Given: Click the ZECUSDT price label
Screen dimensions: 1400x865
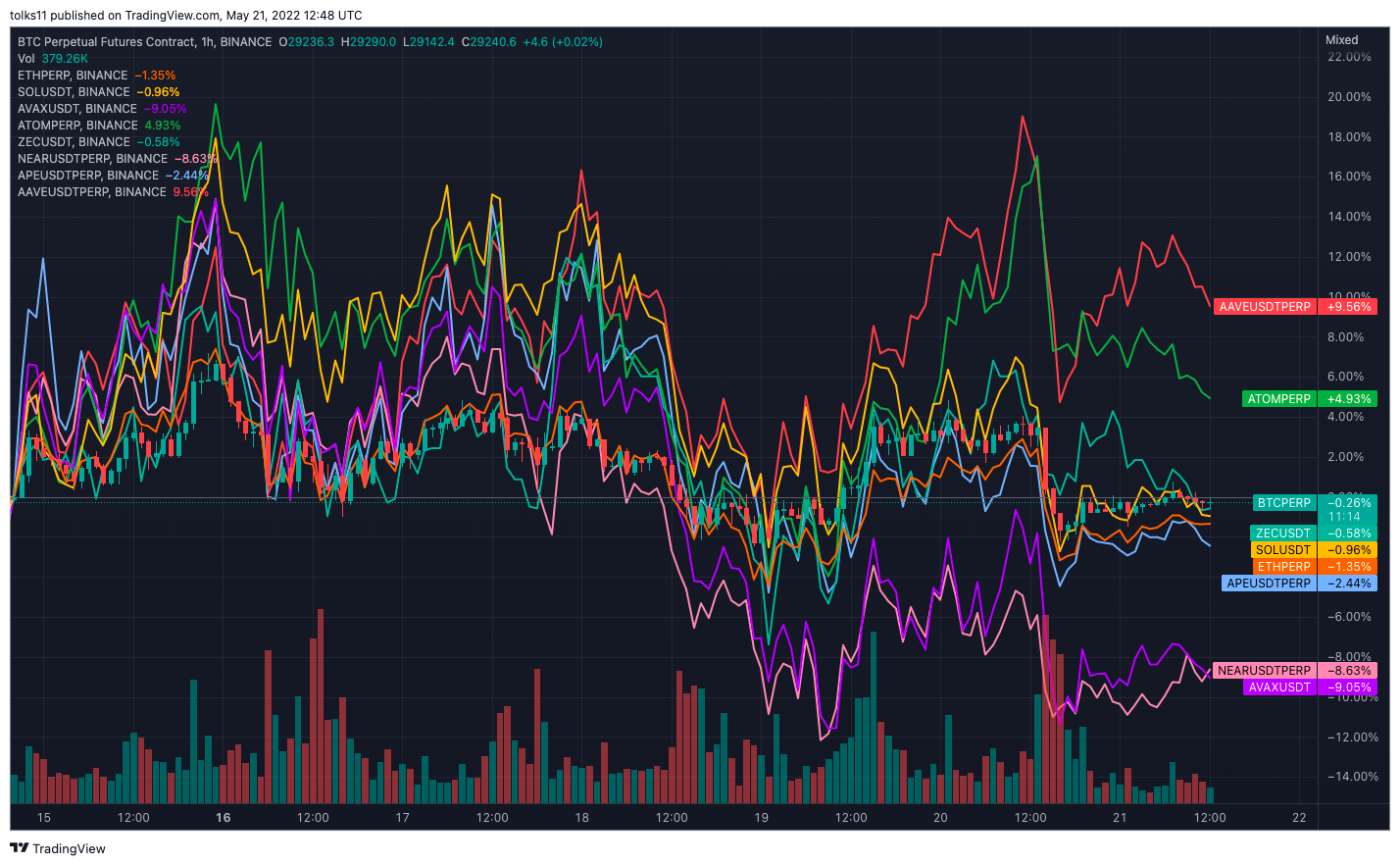Looking at the screenshot, I should [1283, 534].
